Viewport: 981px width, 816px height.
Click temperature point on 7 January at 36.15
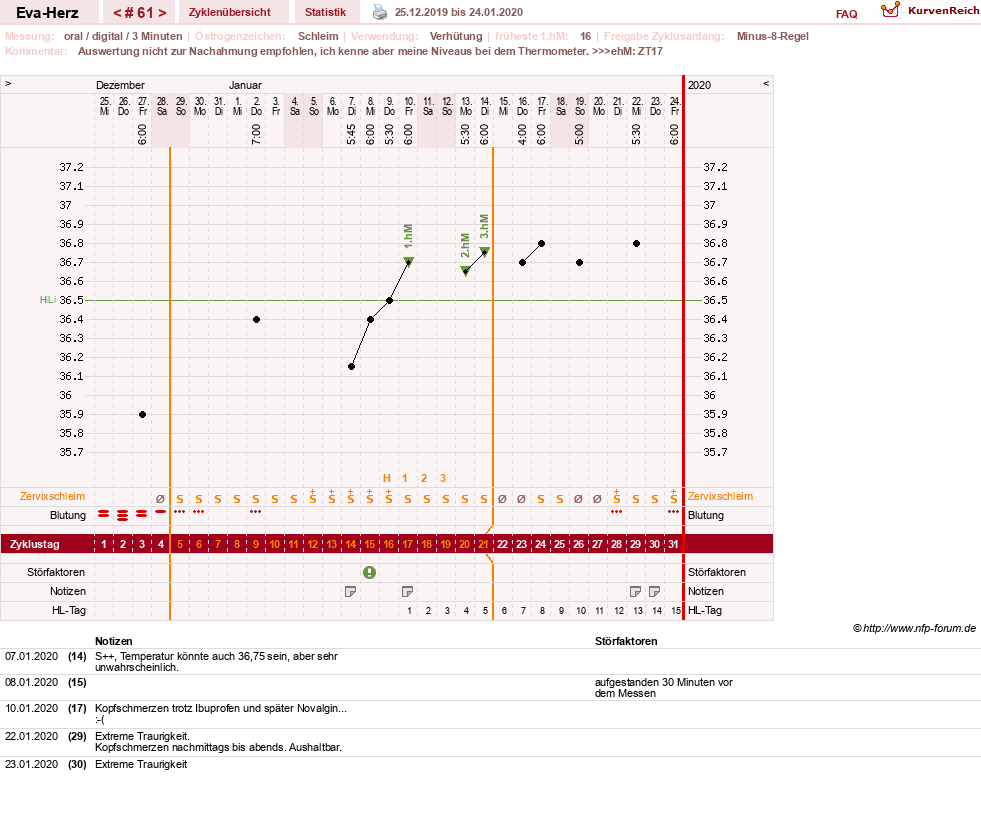[352, 367]
